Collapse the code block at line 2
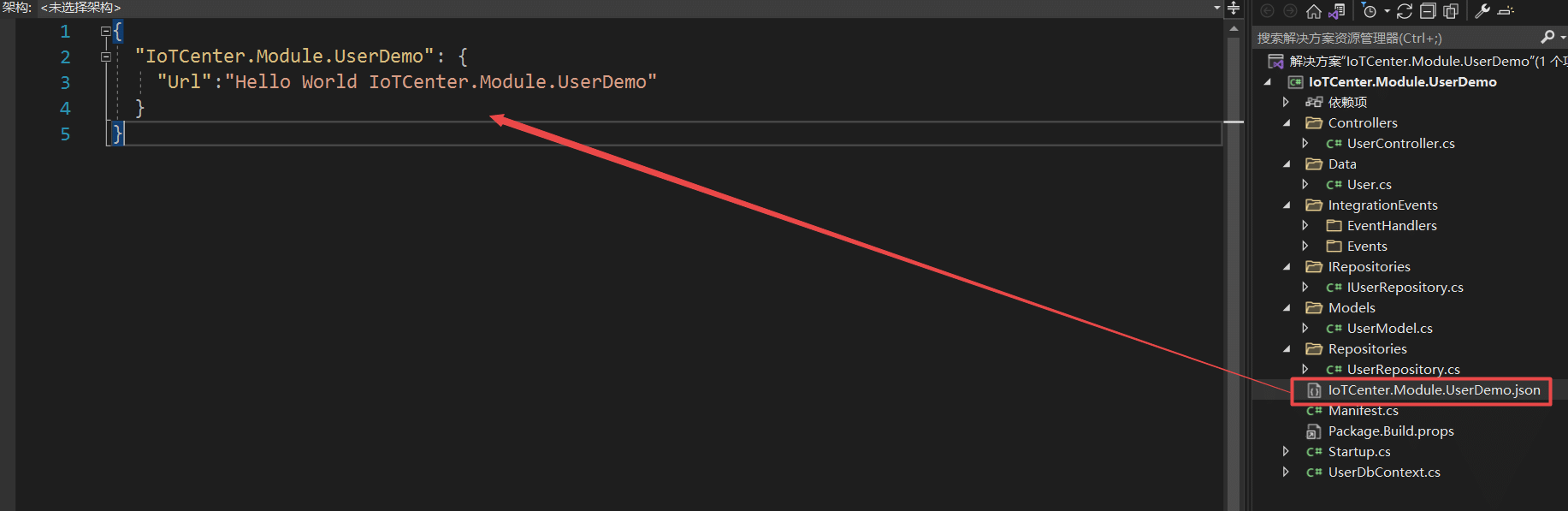The width and height of the screenshot is (1568, 511). pyautogui.click(x=106, y=57)
